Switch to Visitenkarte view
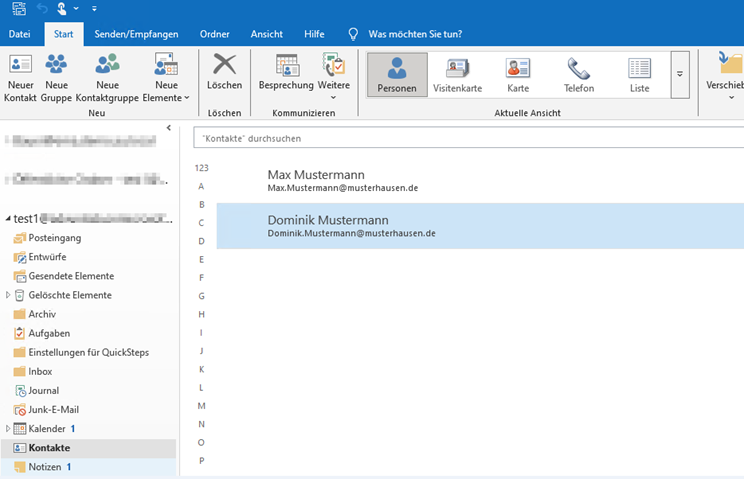This screenshot has width=744, height=479. point(457,75)
